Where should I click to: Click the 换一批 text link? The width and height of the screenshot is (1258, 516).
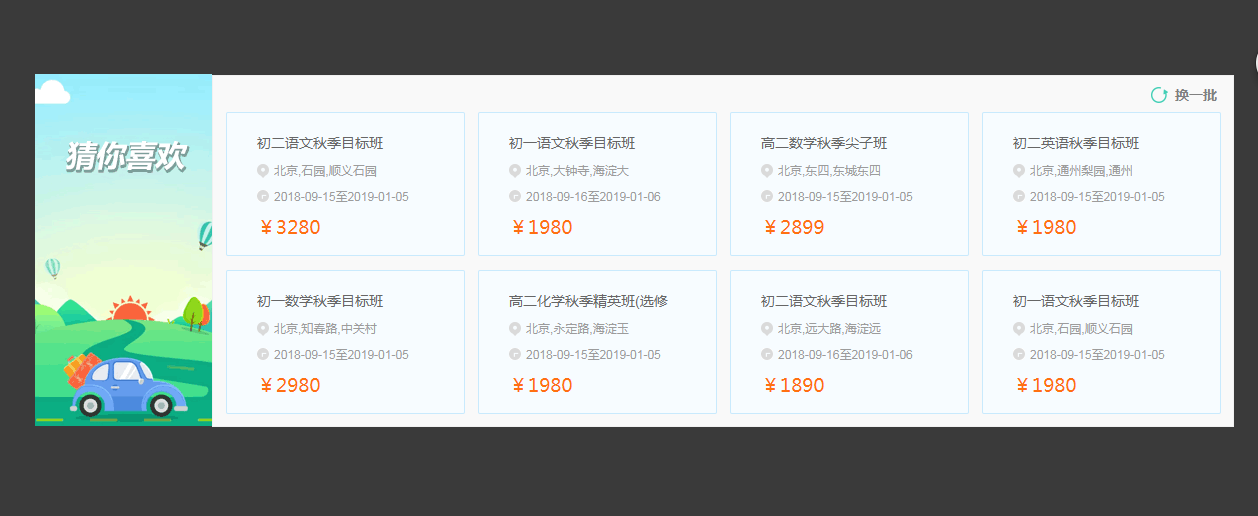tap(1196, 95)
